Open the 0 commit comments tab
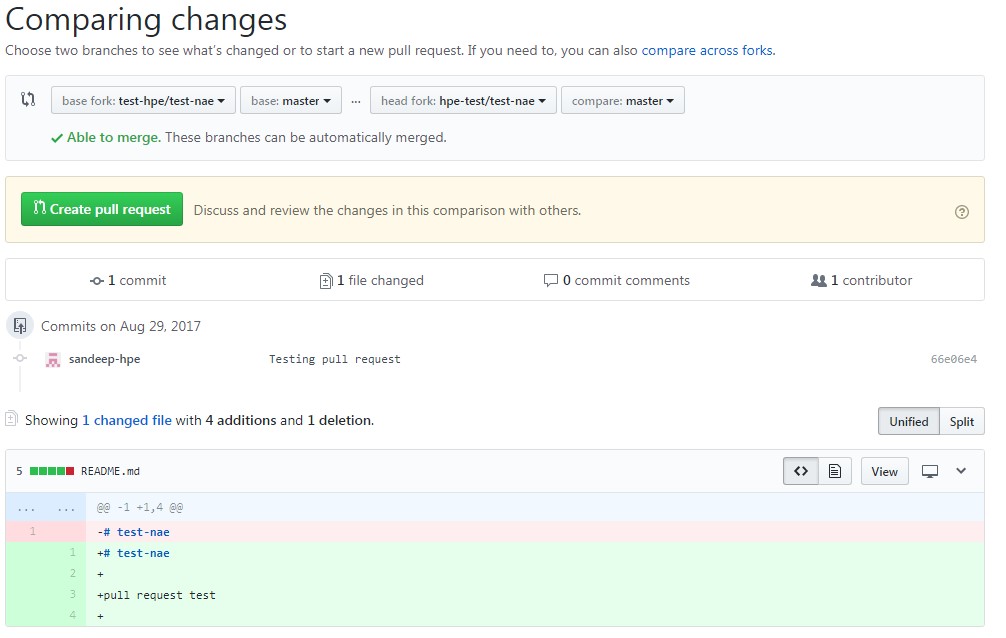 click(x=617, y=280)
